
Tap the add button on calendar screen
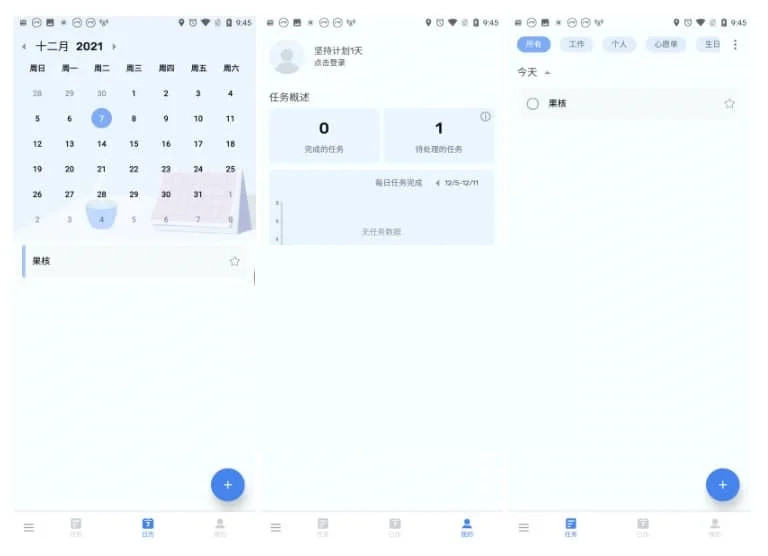(x=227, y=484)
